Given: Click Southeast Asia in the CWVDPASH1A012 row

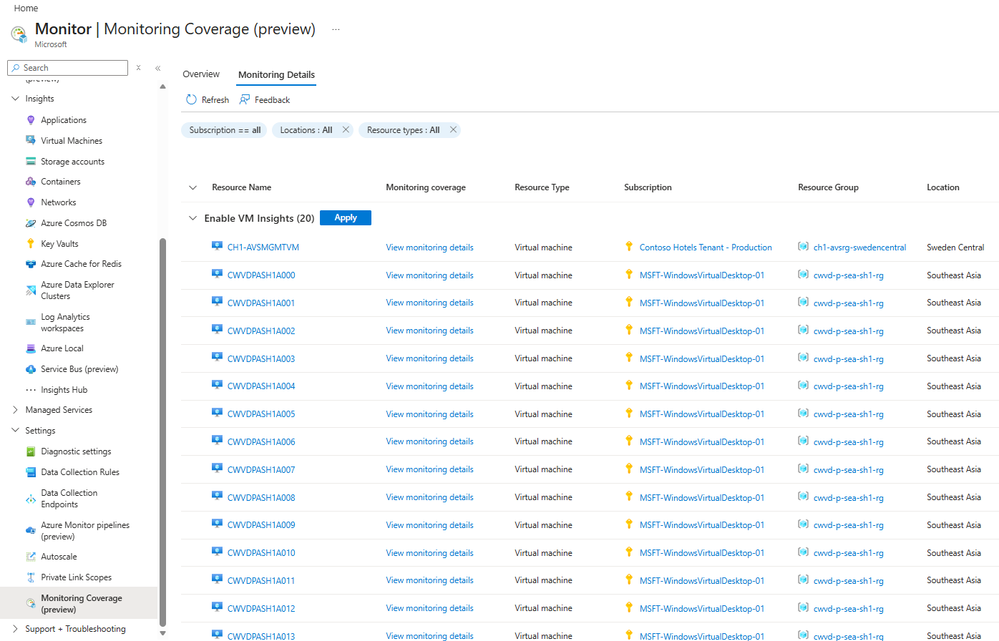Looking at the screenshot, I should [954, 609].
